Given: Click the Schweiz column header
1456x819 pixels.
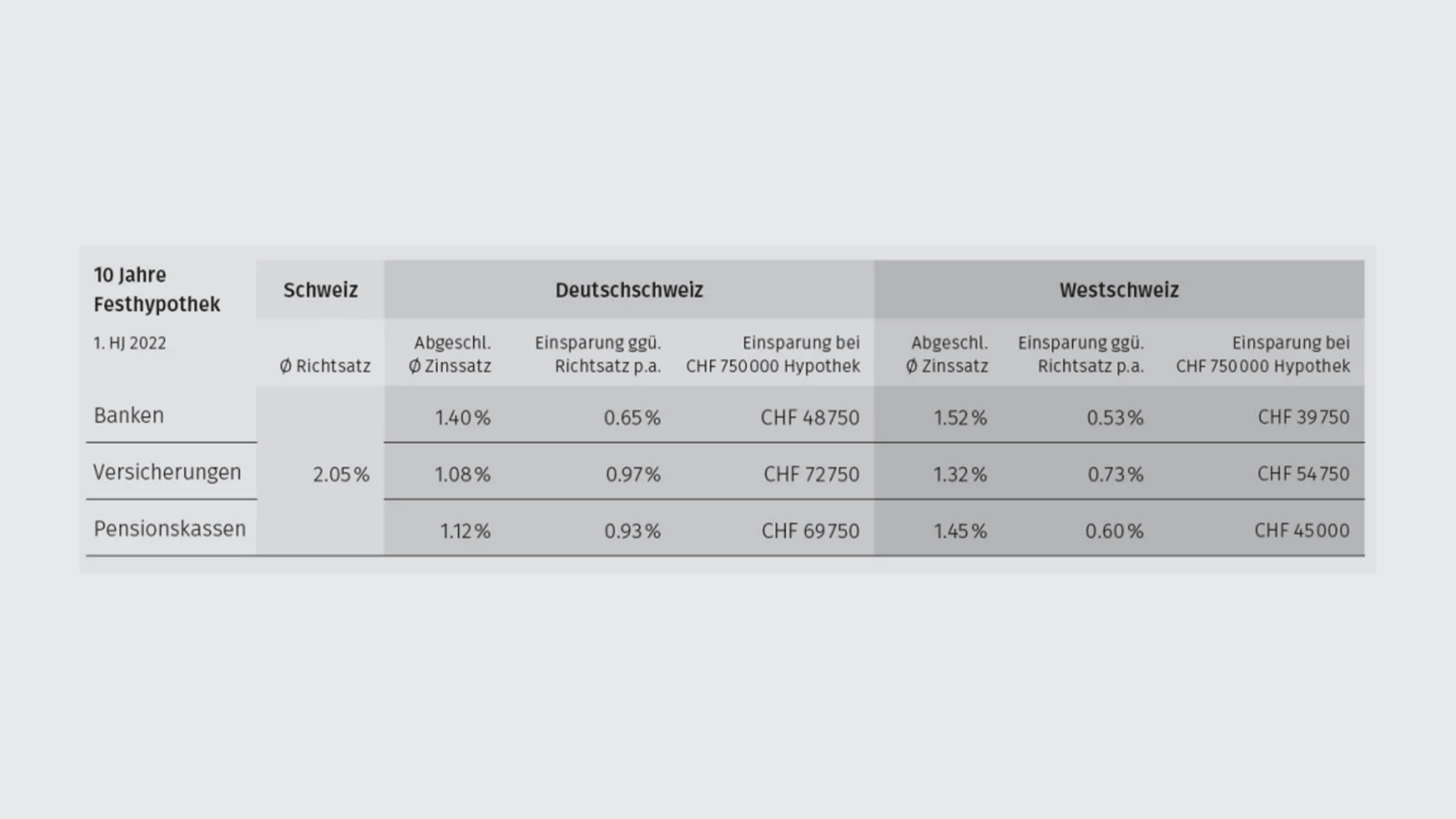Looking at the screenshot, I should pyautogui.click(x=320, y=290).
